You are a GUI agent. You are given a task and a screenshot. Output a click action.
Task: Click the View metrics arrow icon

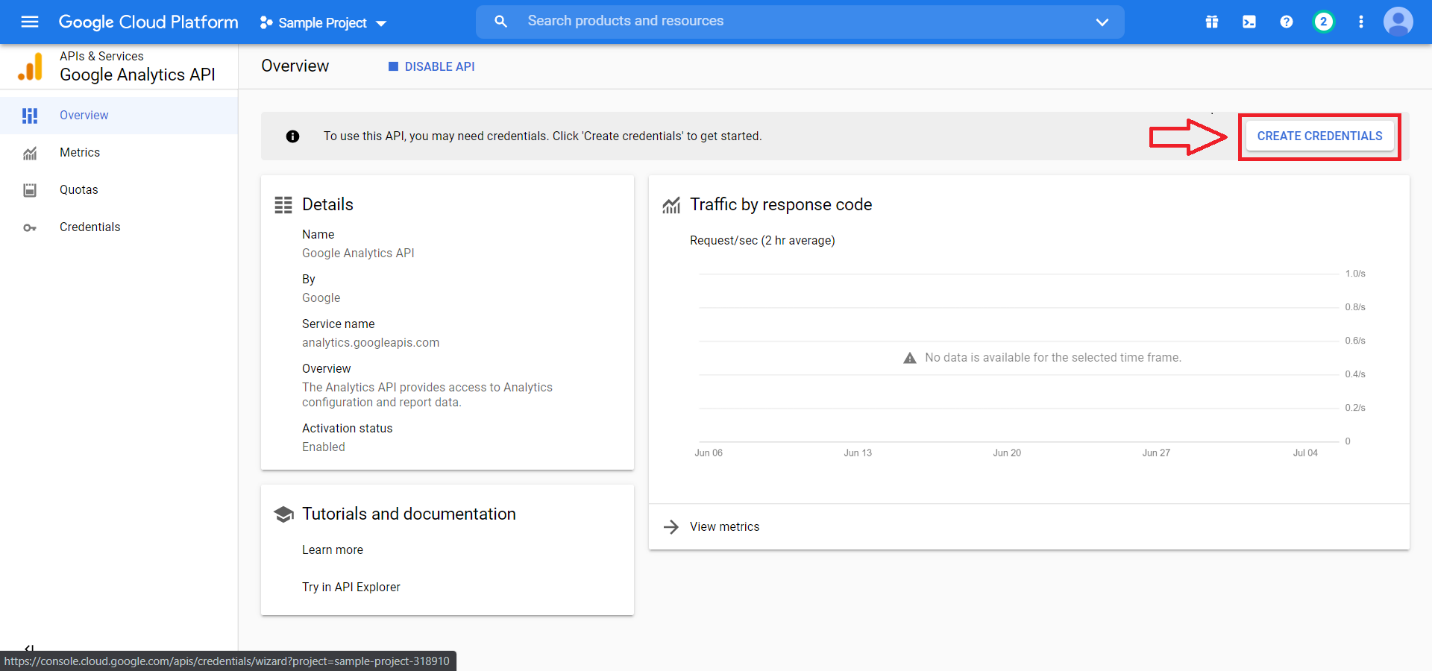point(672,527)
